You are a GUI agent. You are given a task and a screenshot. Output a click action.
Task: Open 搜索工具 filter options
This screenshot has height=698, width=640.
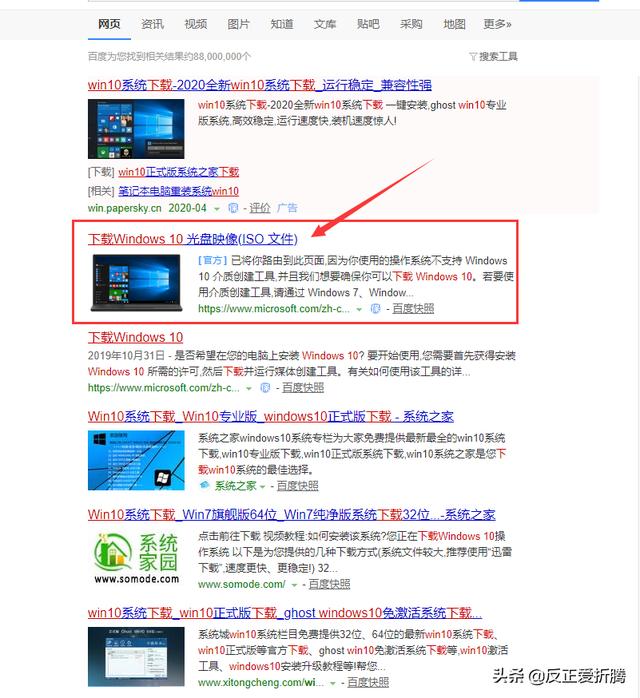tap(494, 57)
